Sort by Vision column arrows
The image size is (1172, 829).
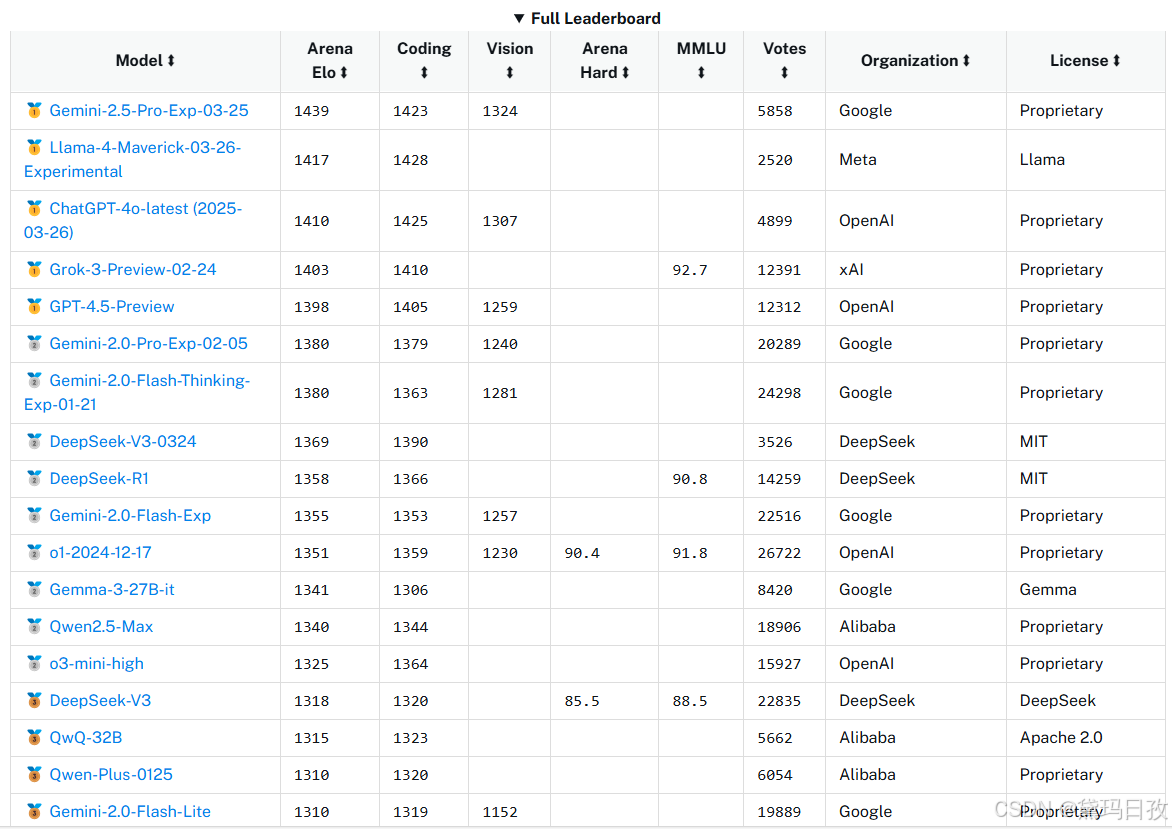coord(510,73)
